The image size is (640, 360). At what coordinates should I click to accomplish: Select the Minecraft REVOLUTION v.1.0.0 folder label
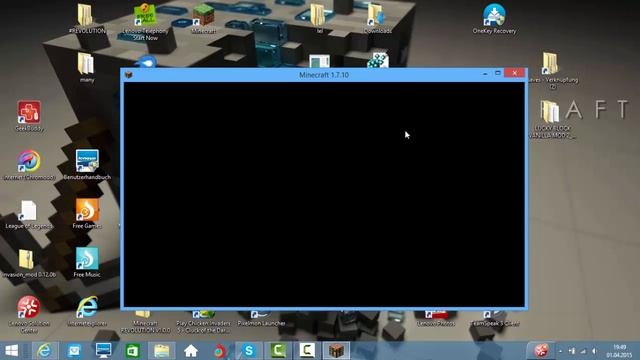pos(145,326)
